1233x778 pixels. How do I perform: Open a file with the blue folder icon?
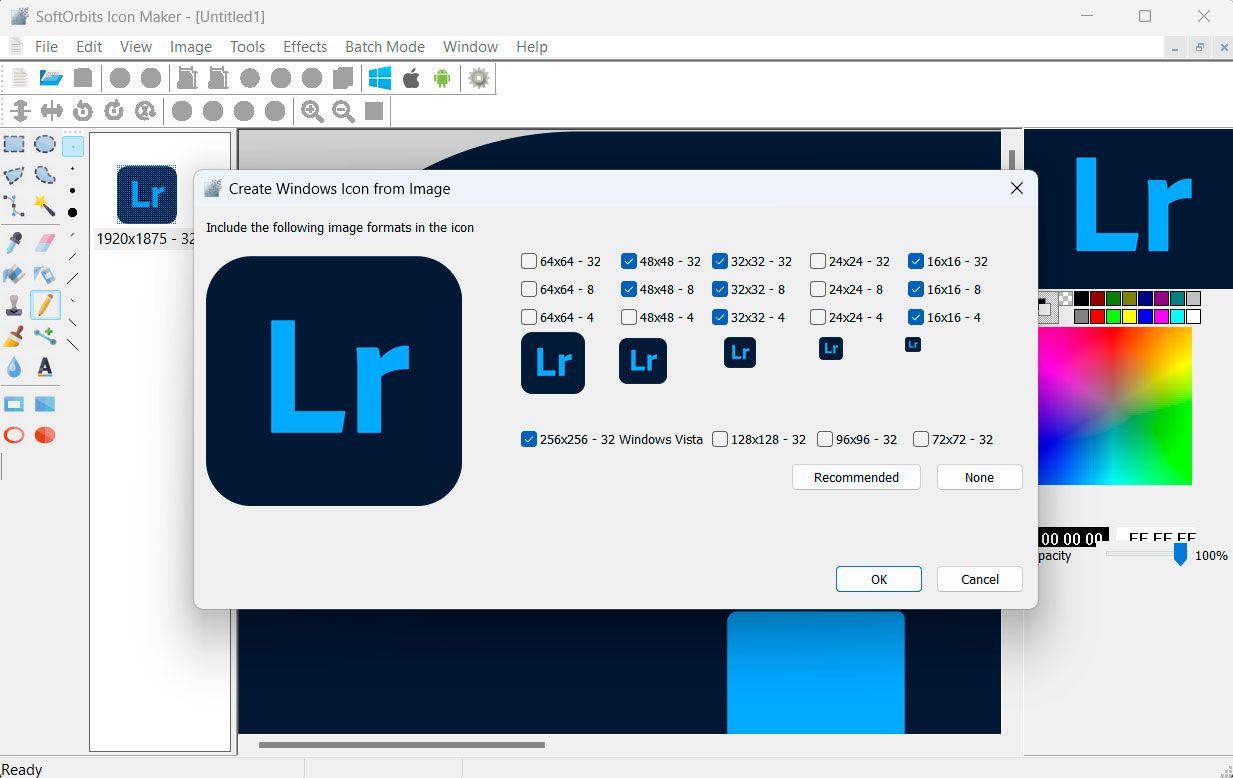(51, 78)
